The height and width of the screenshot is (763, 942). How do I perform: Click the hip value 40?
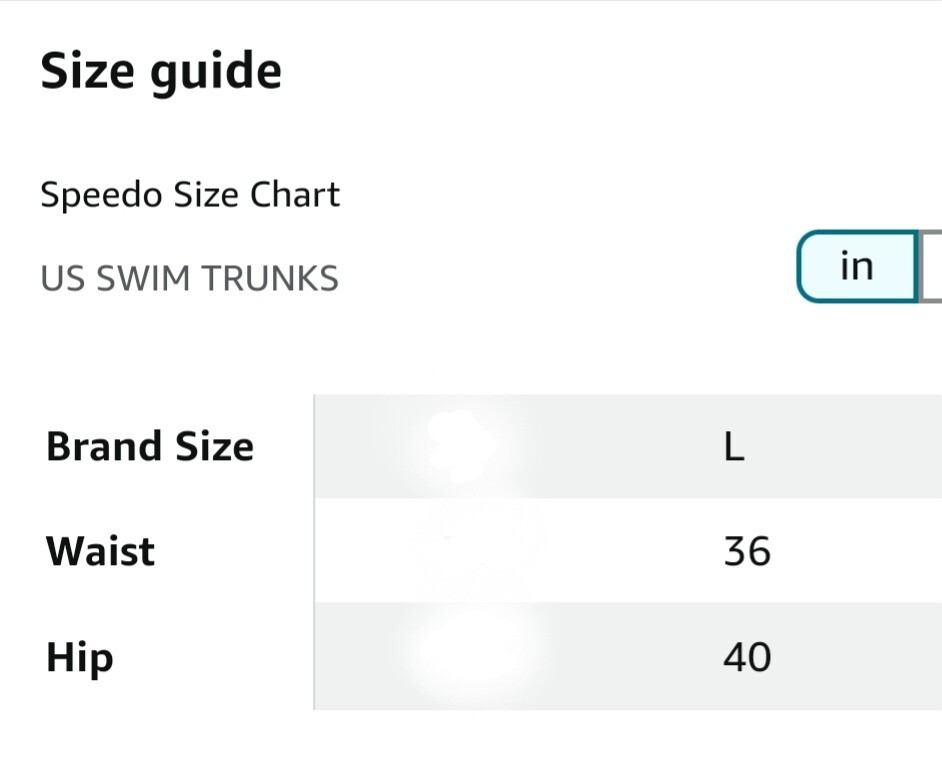click(747, 657)
